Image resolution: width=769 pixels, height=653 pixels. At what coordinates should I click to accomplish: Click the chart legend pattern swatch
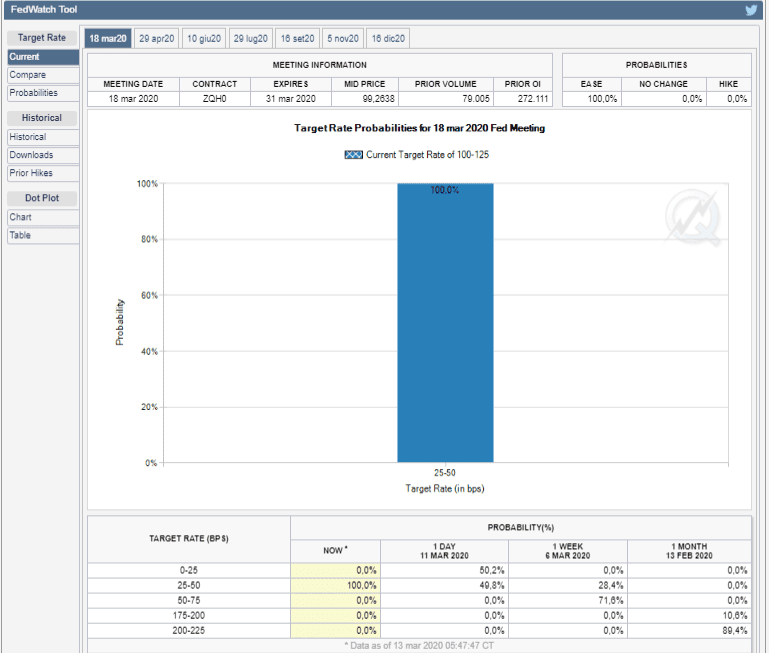353,155
